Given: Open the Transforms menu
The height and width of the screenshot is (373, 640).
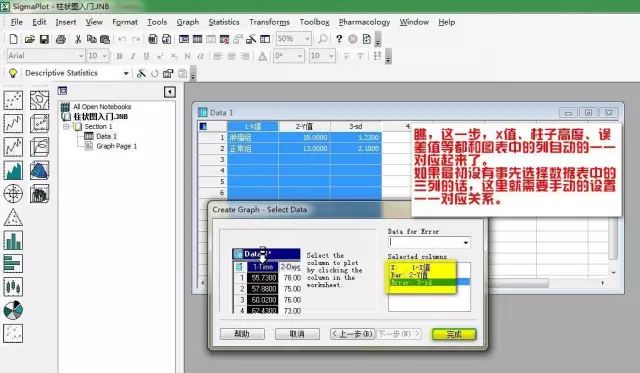Looking at the screenshot, I should tap(269, 22).
